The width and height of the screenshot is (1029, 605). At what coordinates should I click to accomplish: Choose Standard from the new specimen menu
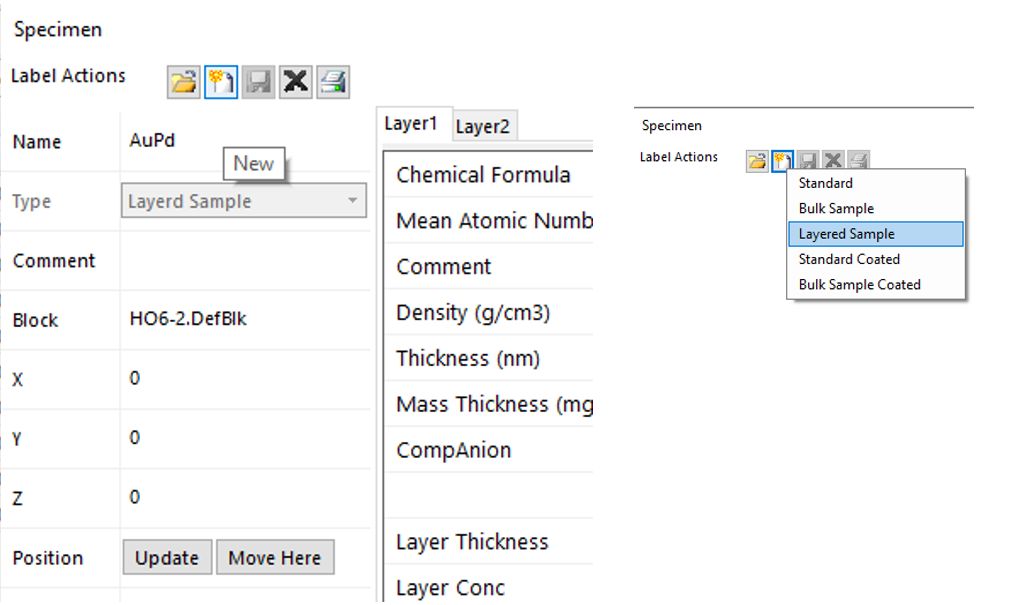pyautogui.click(x=826, y=183)
